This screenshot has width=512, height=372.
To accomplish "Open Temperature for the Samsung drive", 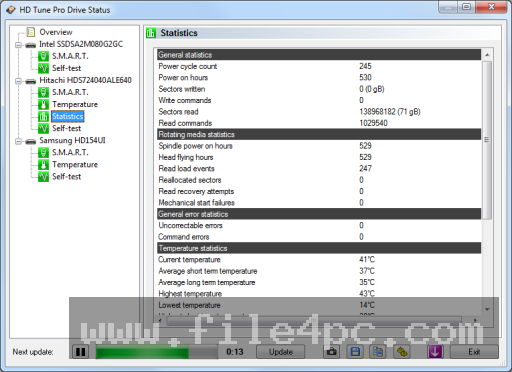I will click(75, 164).
